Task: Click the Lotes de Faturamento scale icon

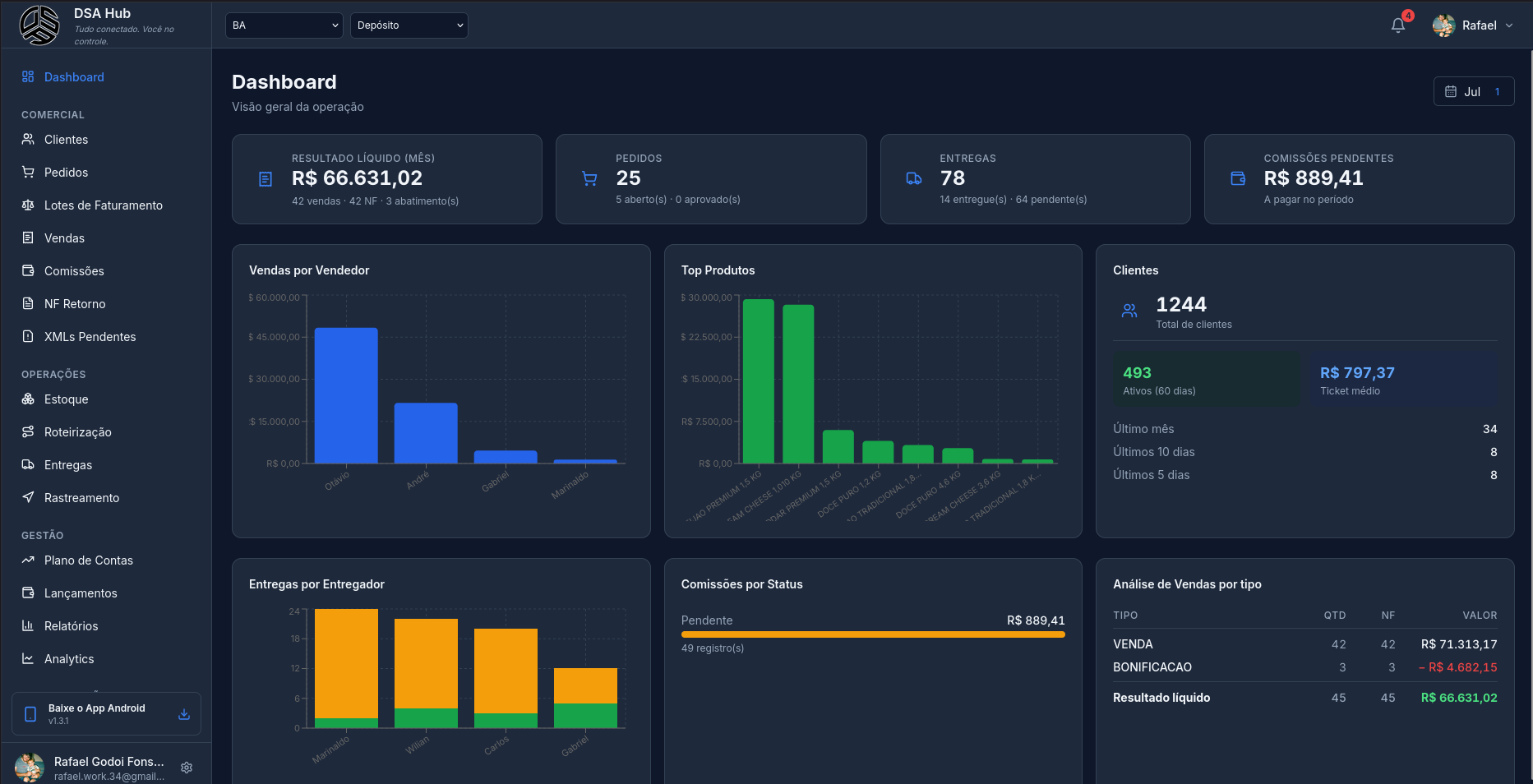Action: point(28,205)
